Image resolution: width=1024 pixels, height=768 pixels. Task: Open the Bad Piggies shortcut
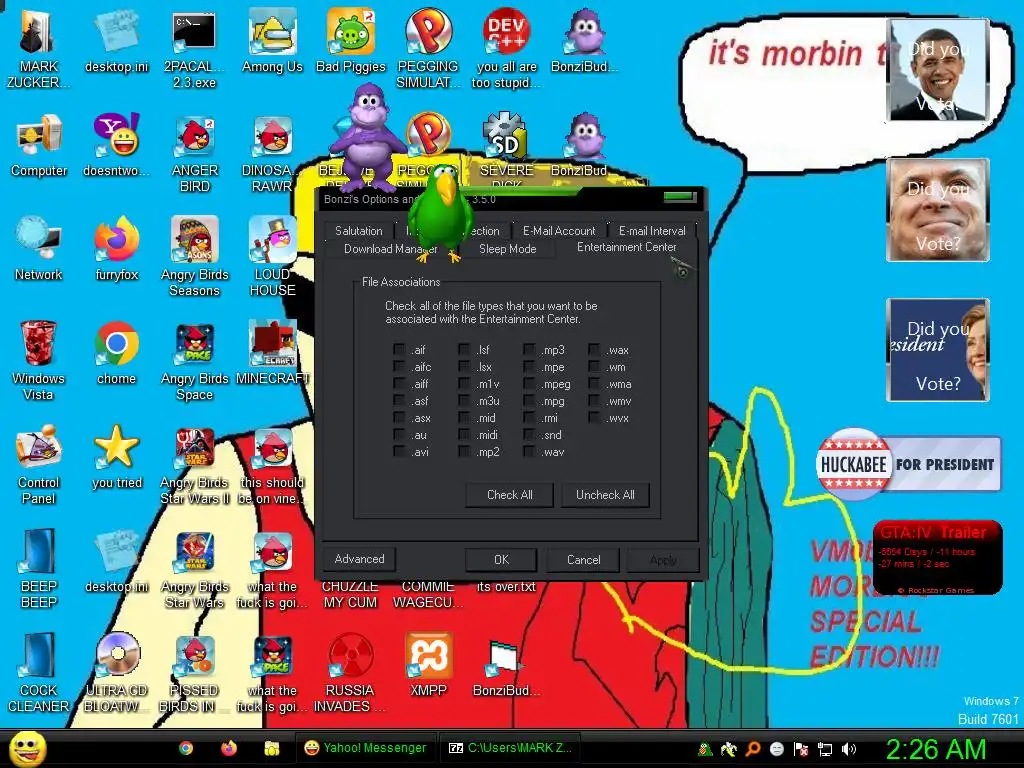point(351,40)
